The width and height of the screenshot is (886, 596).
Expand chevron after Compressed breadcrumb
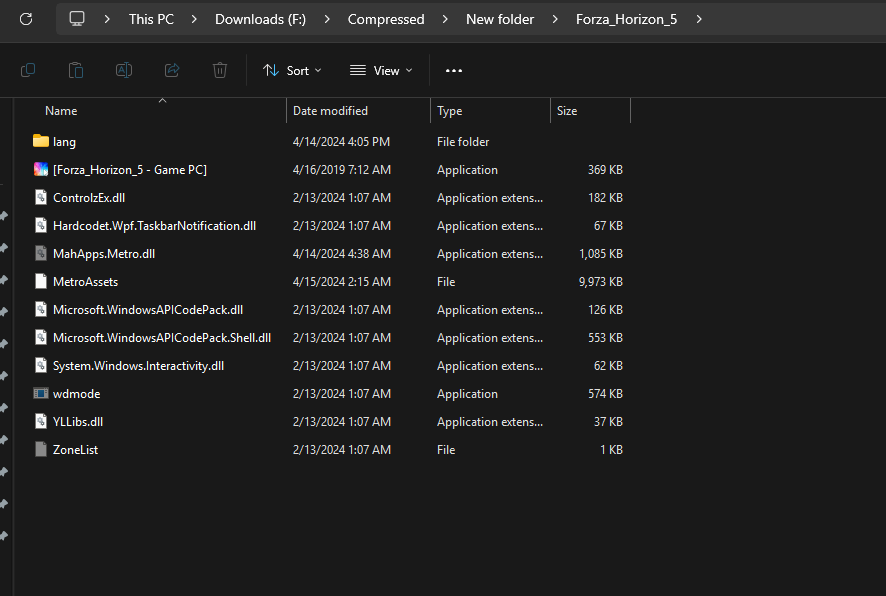tap(445, 19)
